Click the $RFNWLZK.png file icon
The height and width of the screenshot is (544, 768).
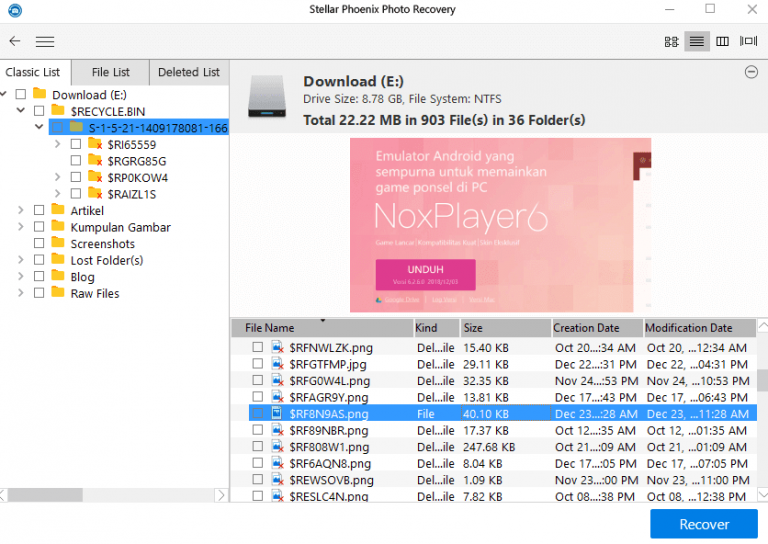277,347
